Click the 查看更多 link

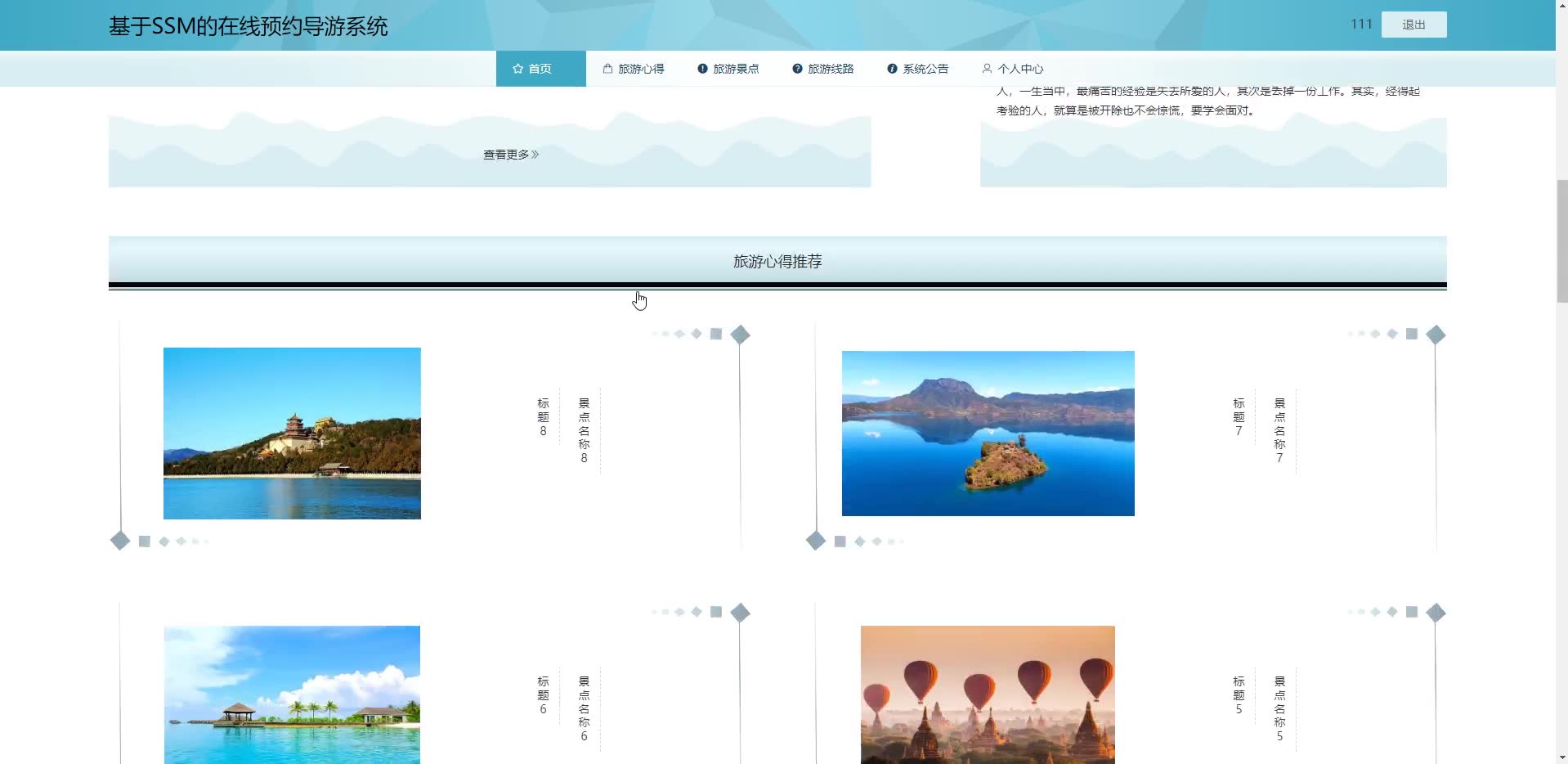[x=511, y=155]
